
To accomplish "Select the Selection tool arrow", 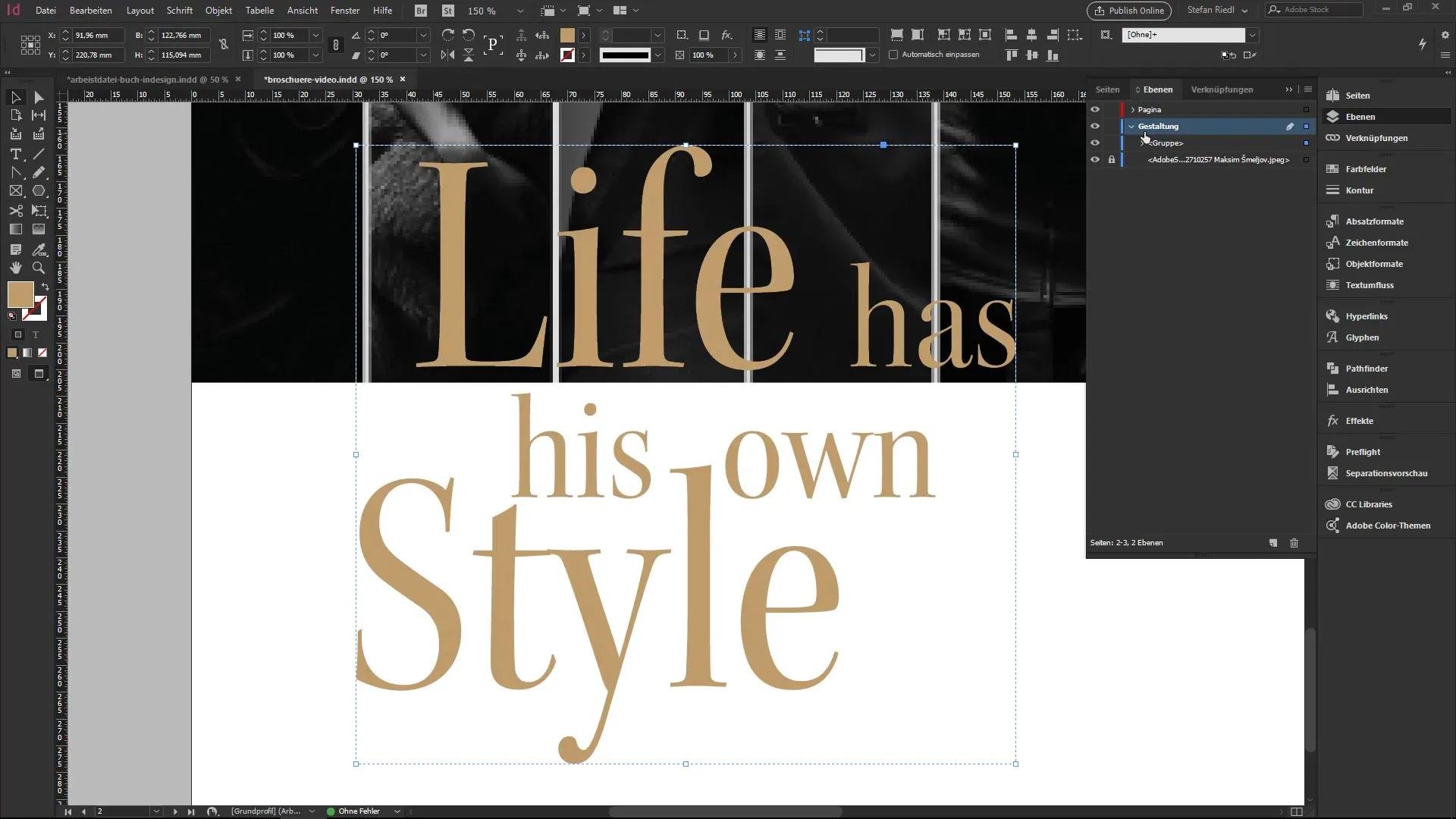I will [x=15, y=97].
